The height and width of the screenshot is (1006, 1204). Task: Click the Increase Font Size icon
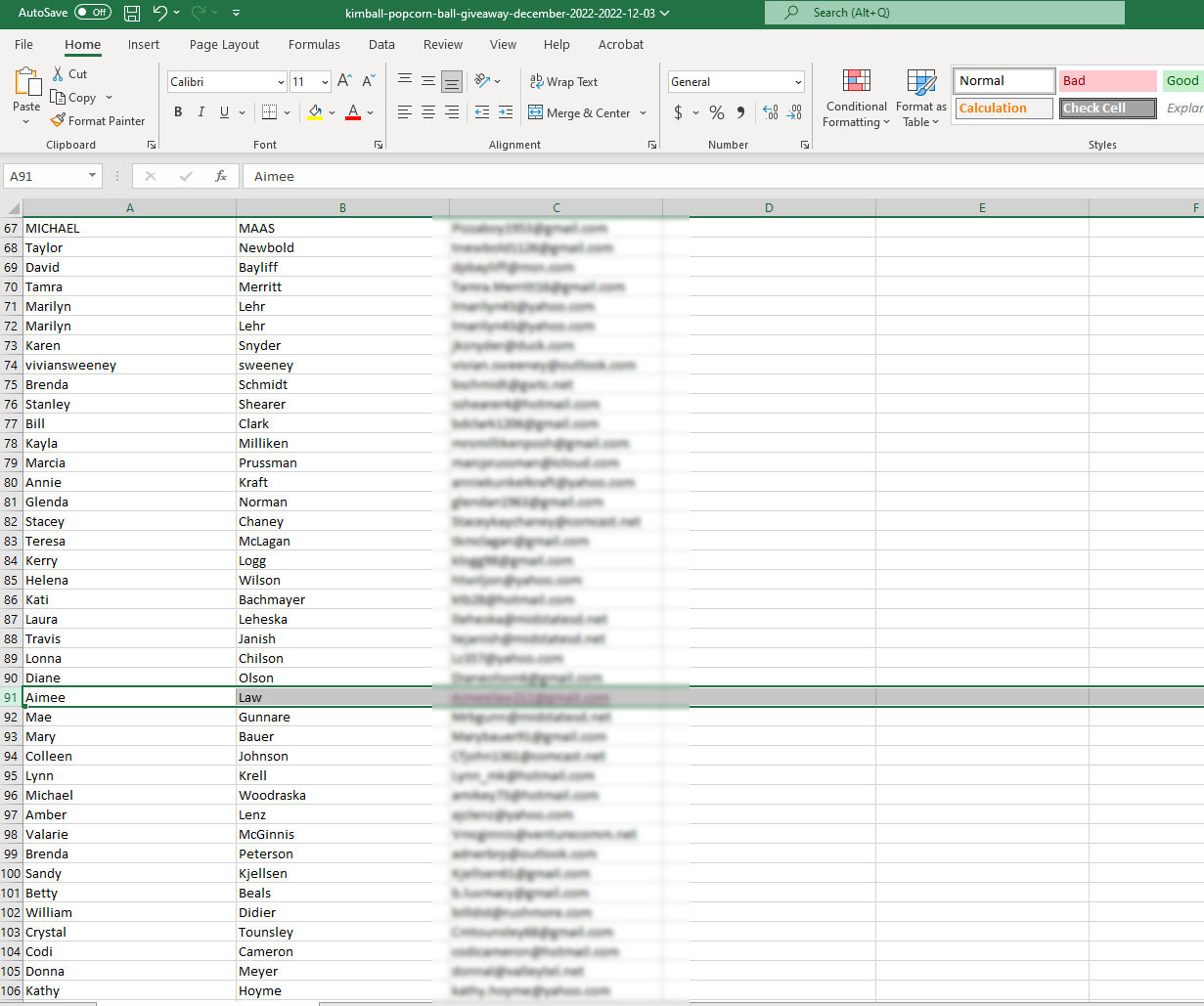pos(344,82)
